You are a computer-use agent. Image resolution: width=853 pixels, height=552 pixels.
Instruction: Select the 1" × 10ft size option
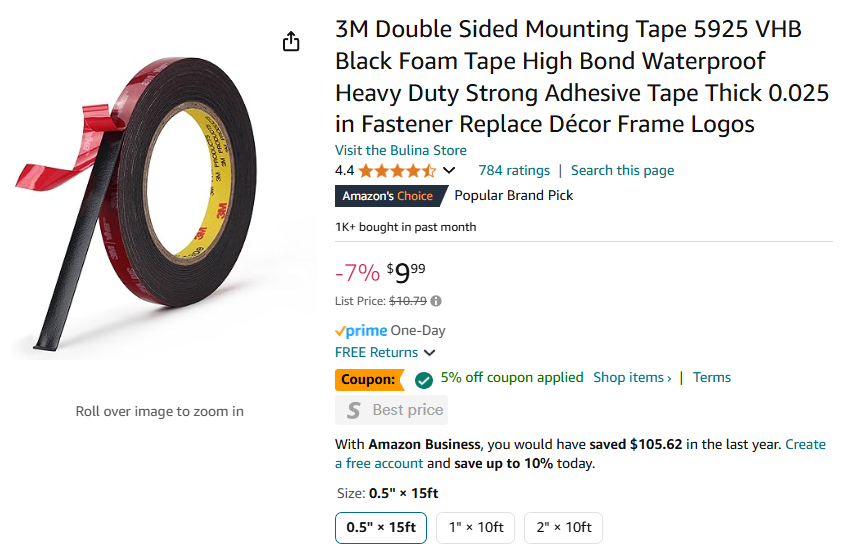coord(475,528)
